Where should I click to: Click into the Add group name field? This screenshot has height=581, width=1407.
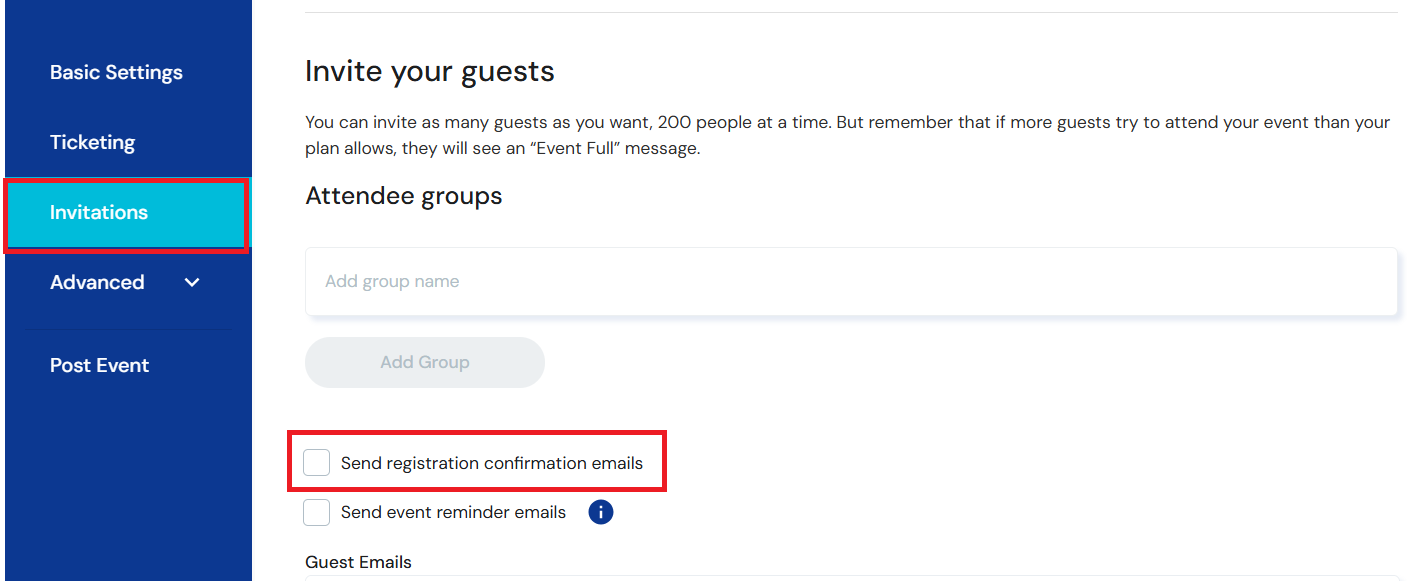(700, 280)
